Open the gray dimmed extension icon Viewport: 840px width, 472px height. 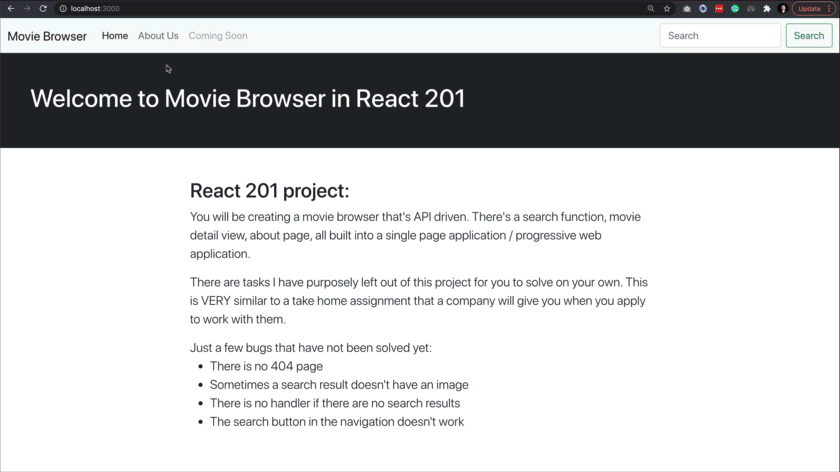point(751,9)
